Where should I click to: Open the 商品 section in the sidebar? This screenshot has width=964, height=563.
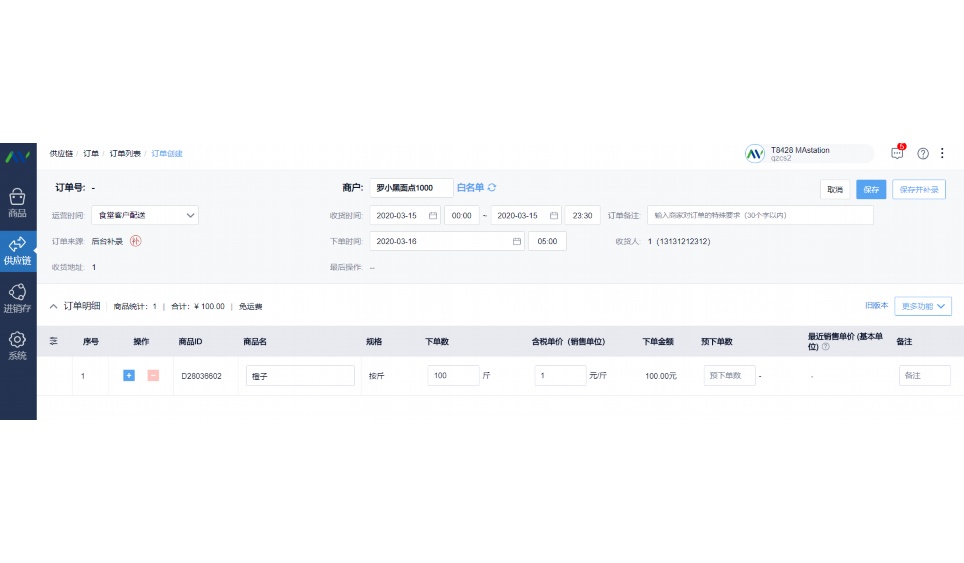pos(17,202)
